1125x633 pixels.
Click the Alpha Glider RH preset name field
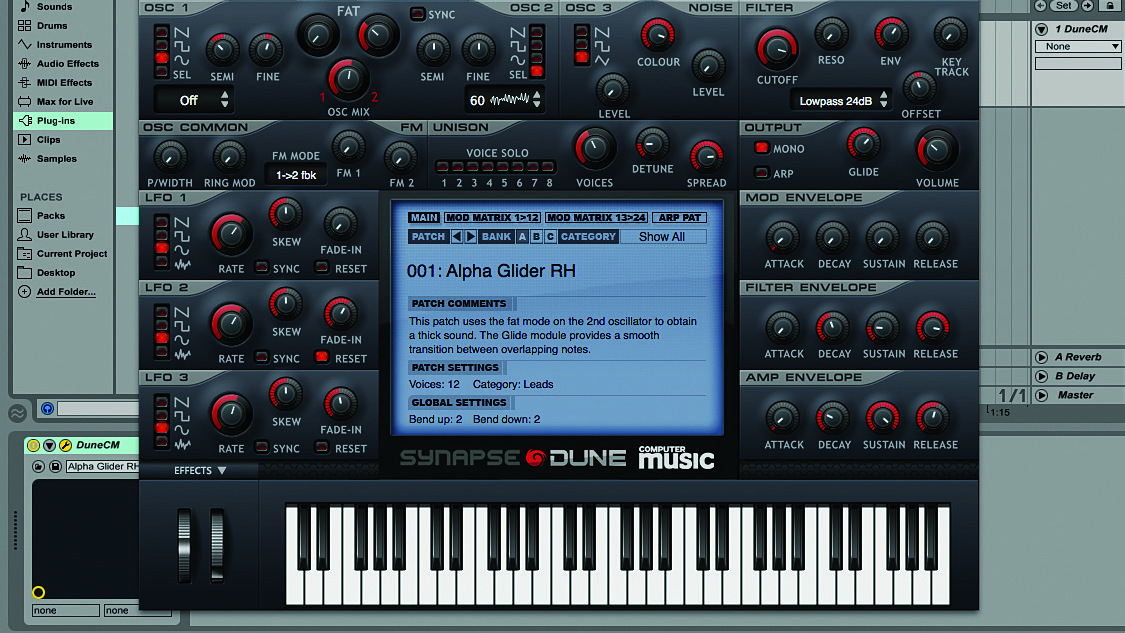tap(102, 466)
